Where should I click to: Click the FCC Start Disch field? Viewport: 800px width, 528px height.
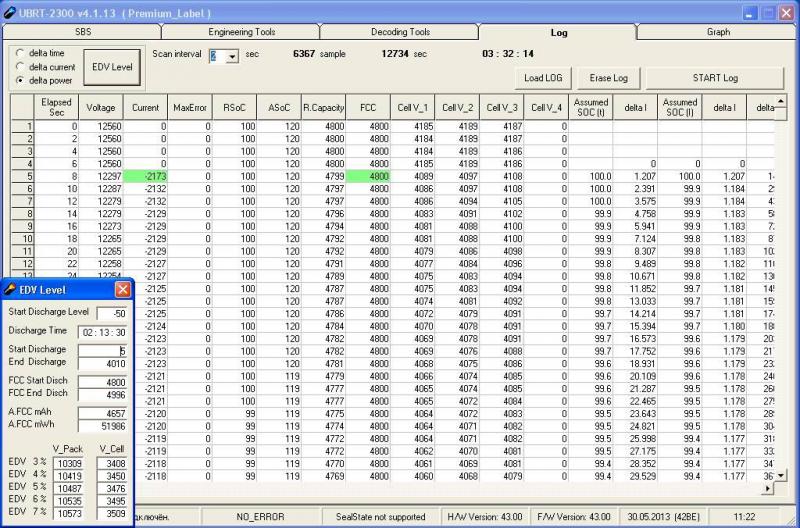[x=102, y=382]
